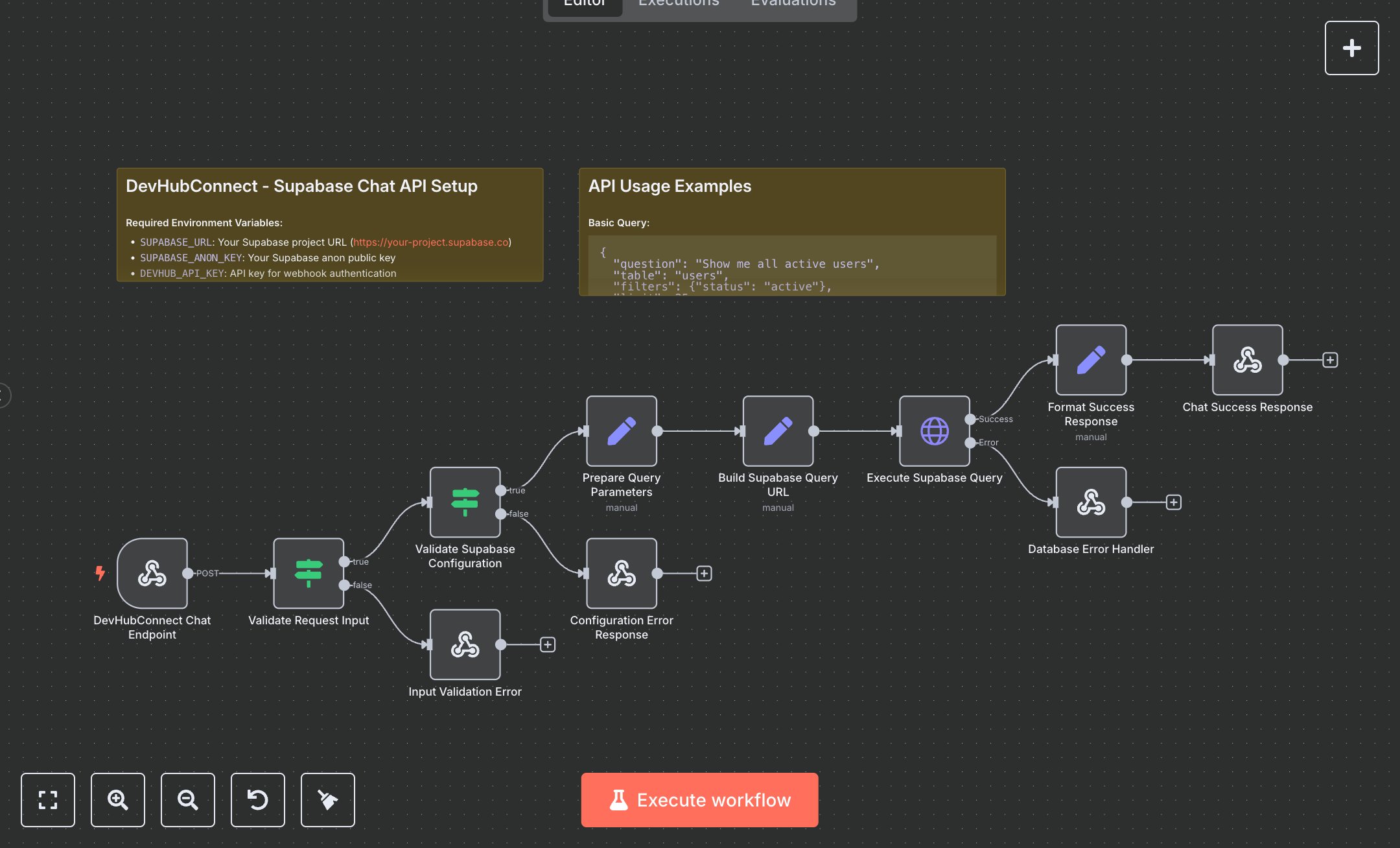The height and width of the screenshot is (848, 1400).
Task: Select the Execute Supabase Query node
Action: click(x=935, y=430)
